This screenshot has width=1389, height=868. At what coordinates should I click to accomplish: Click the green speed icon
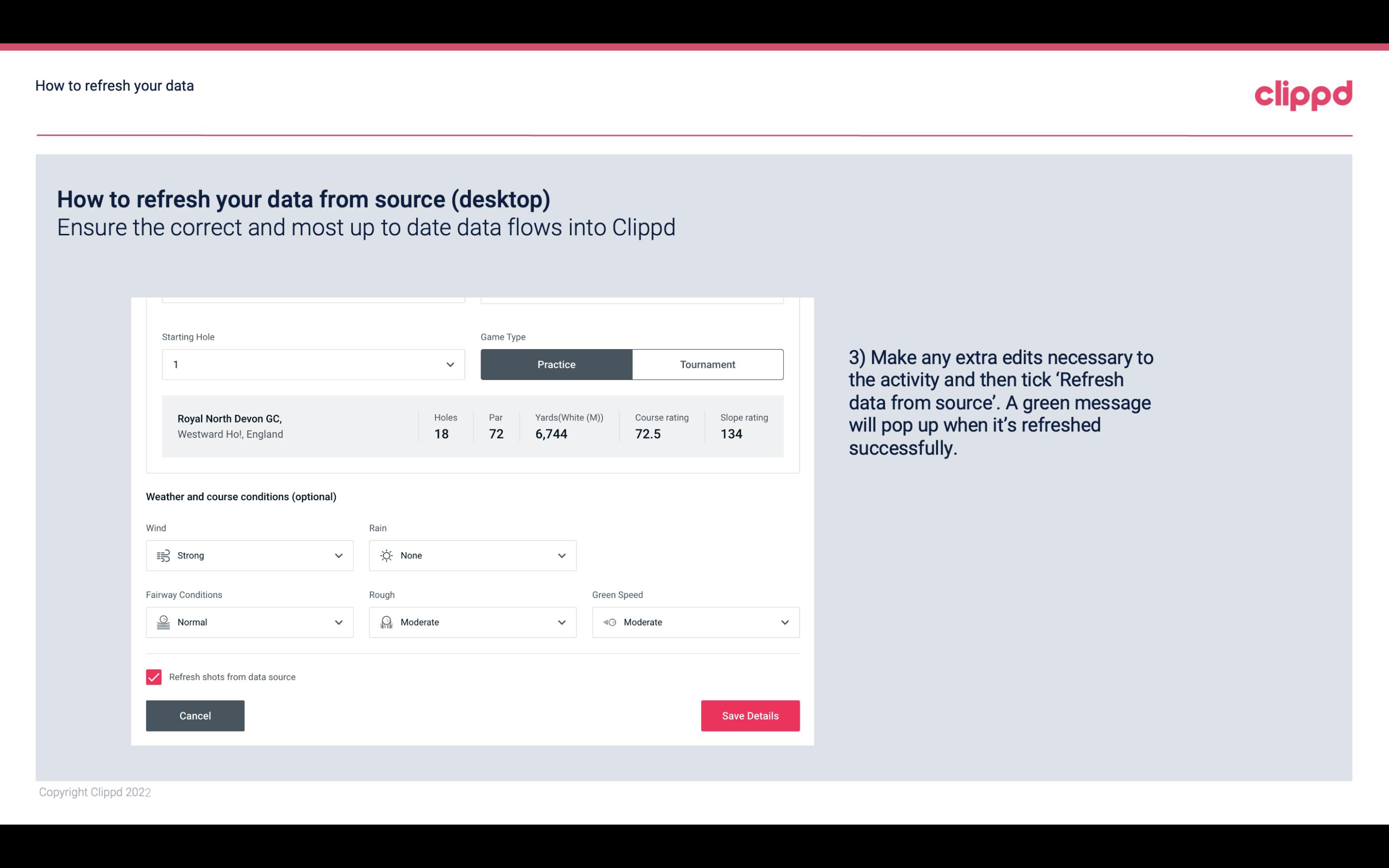(610, 622)
